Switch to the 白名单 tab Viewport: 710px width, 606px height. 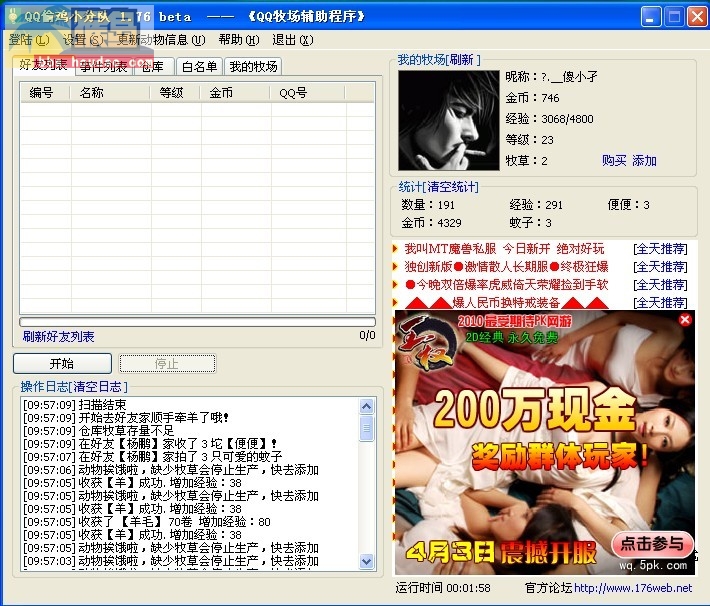(x=199, y=67)
